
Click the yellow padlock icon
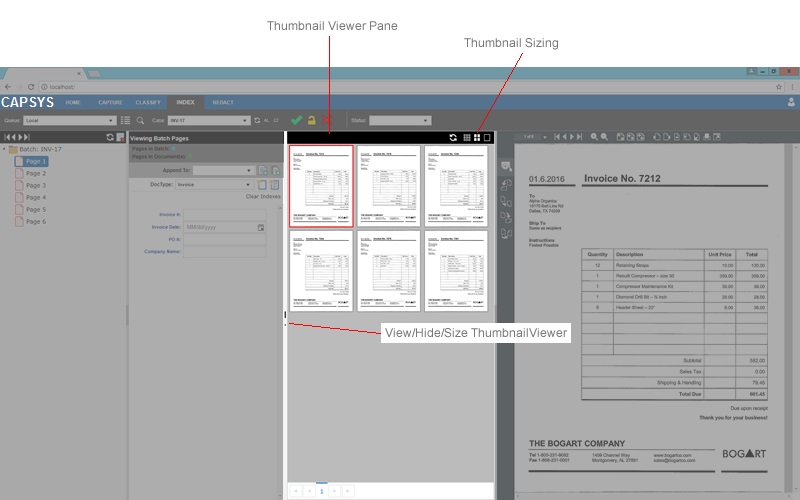311,121
